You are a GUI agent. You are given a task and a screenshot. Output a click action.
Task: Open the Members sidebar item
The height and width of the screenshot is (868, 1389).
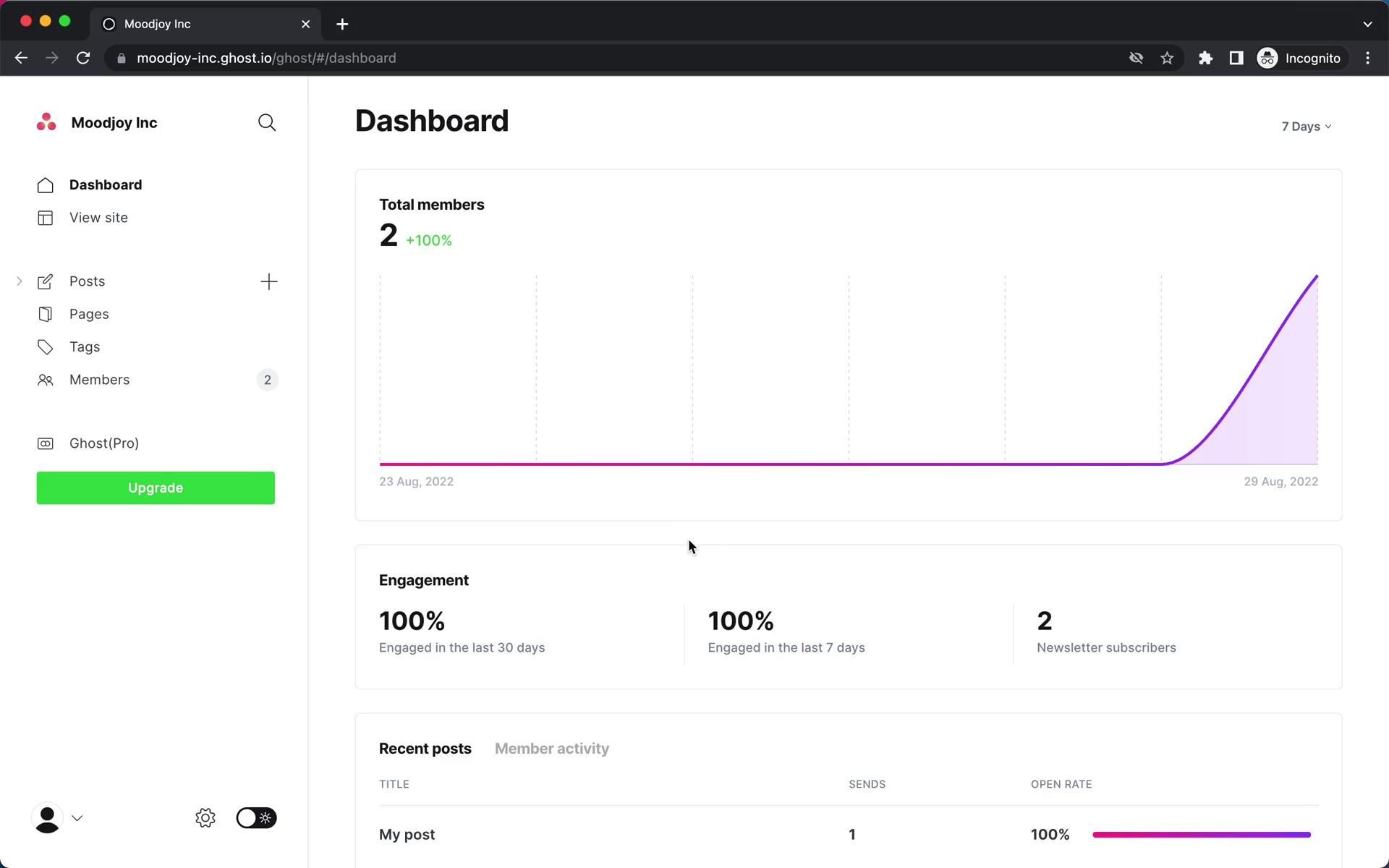coord(99,380)
